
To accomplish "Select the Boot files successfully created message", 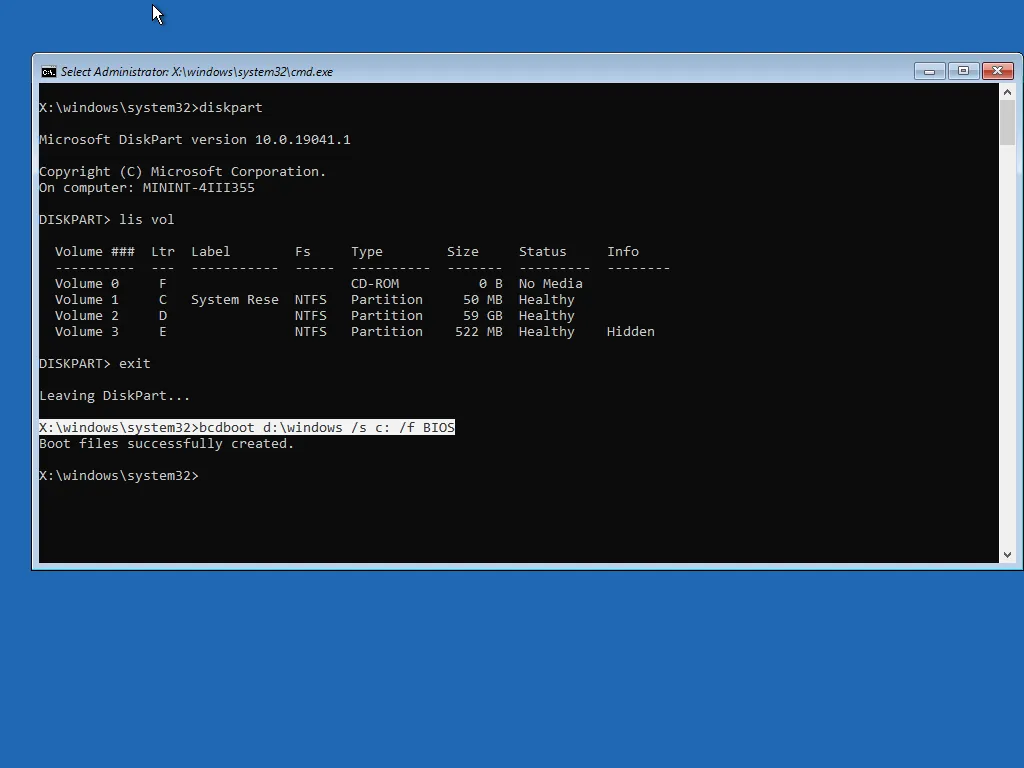I will [165, 443].
